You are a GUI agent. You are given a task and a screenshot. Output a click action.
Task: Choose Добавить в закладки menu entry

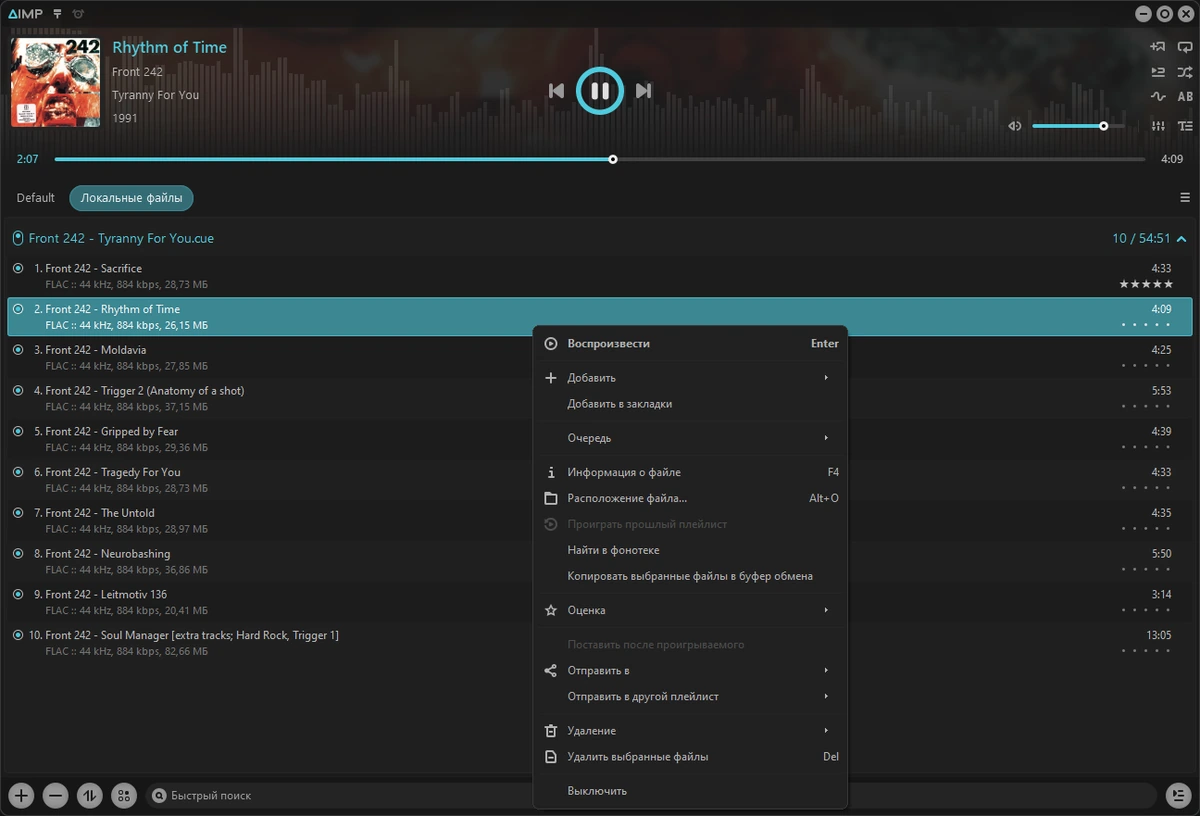[x=690, y=404]
